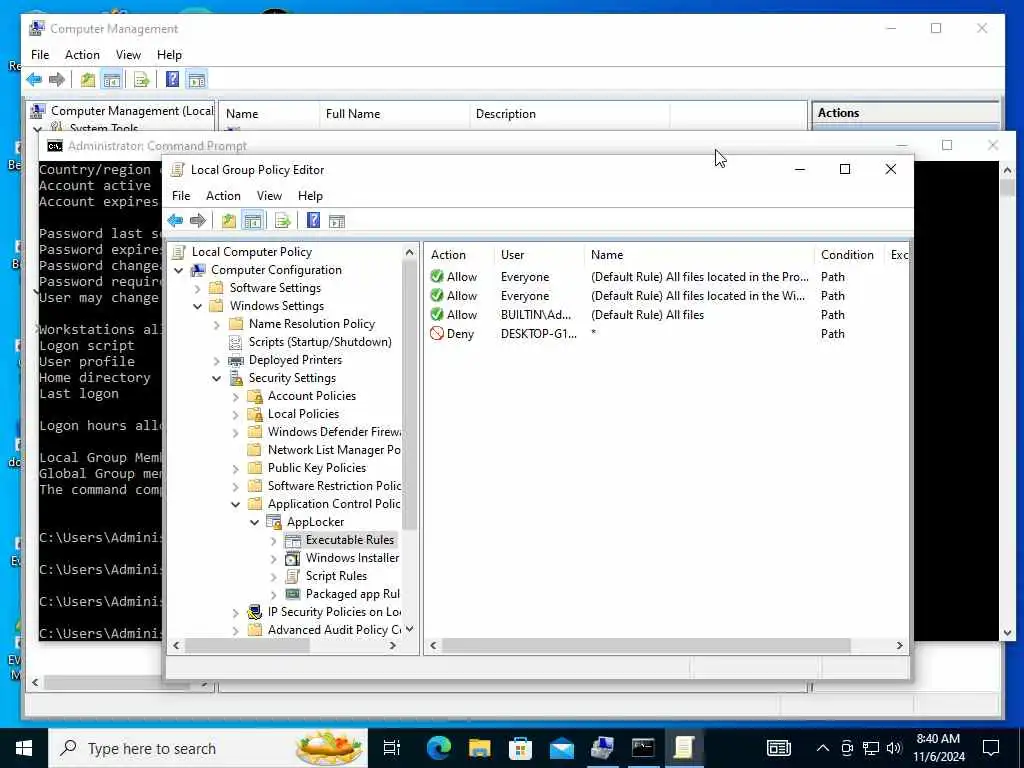The width and height of the screenshot is (1024, 768).
Task: Open Task View on taskbar
Action: (392, 748)
